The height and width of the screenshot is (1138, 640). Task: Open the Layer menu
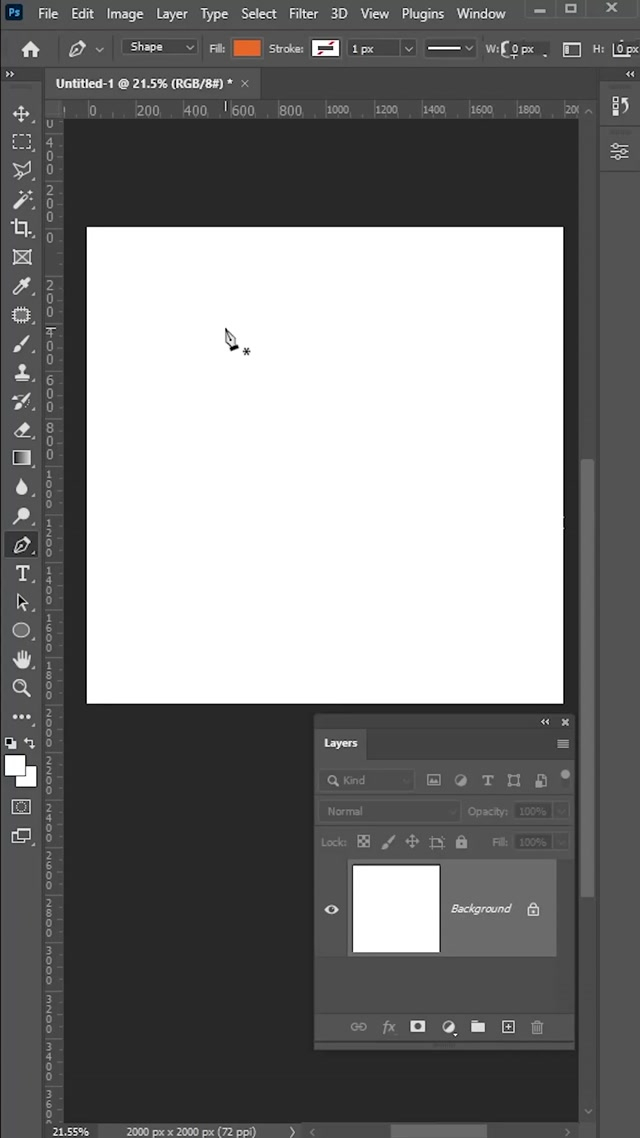click(172, 14)
